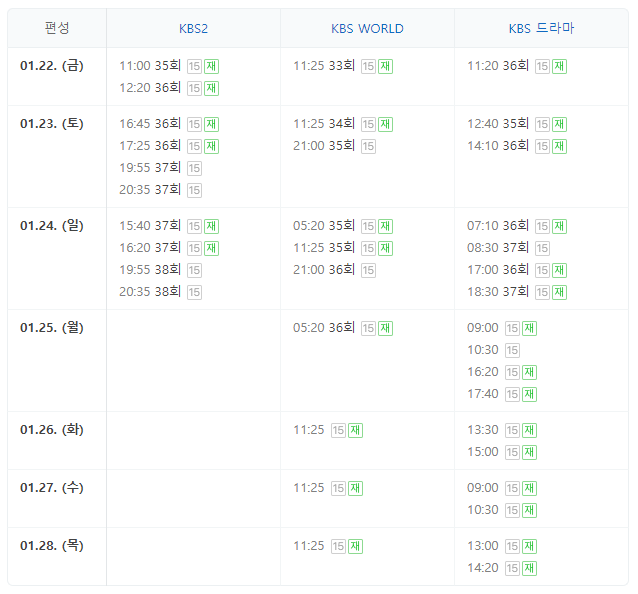Viewport: 638px width, 594px height.
Task: Click the 15 rating badge beside 08:30 37회
Action: 542,248
